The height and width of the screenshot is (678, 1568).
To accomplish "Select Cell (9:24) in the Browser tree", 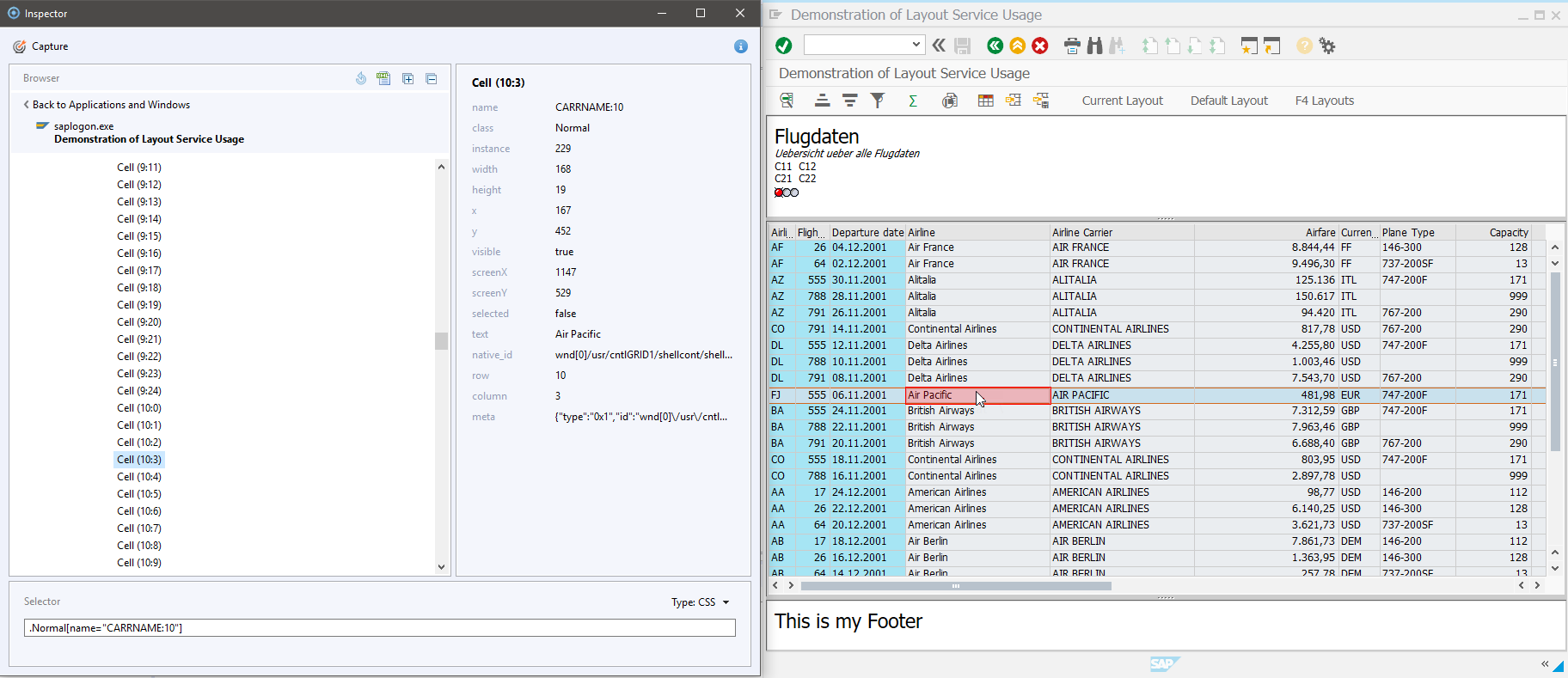I will click(139, 391).
